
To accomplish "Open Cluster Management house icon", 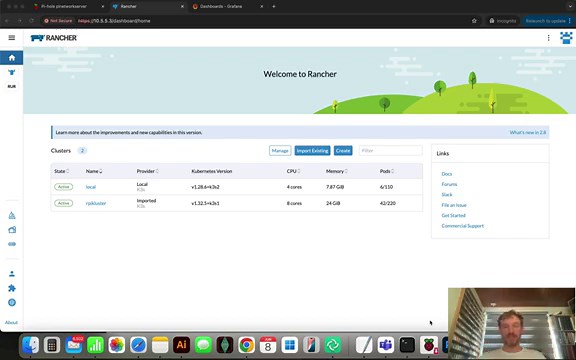I will pyautogui.click(x=12, y=230).
